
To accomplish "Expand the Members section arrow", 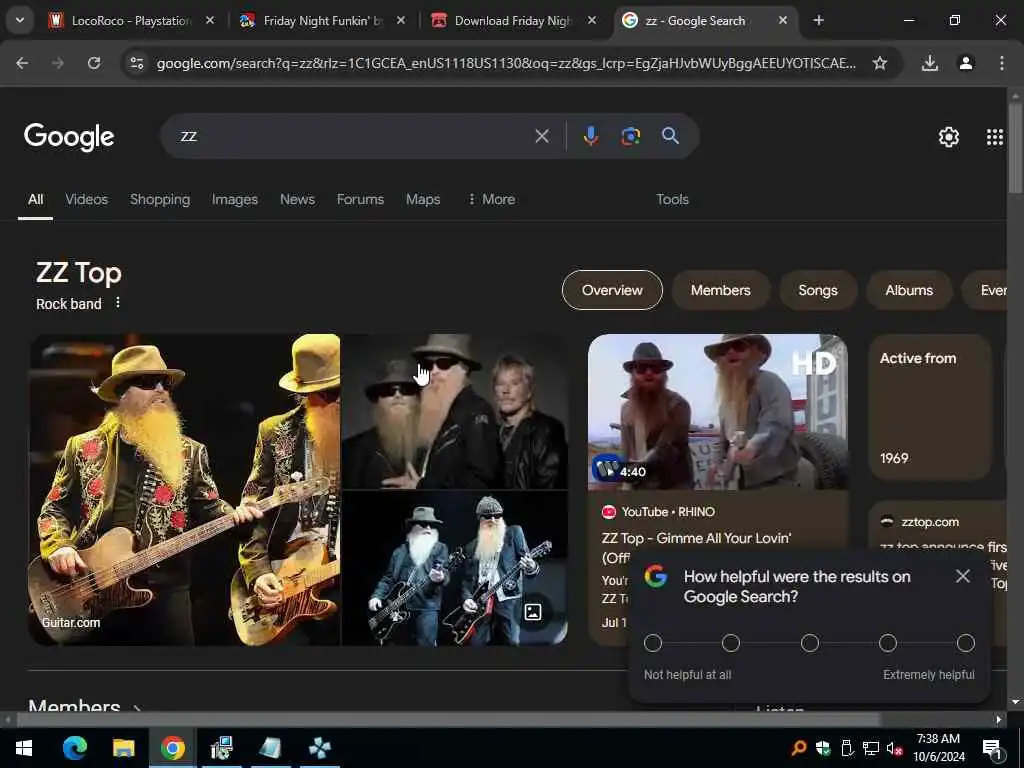I will (136, 707).
